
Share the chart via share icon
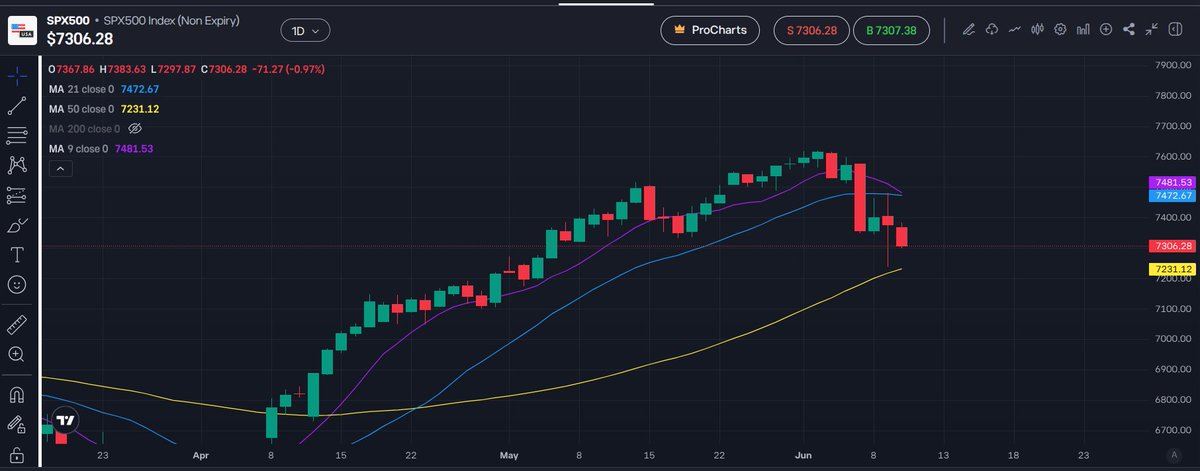pyautogui.click(x=1129, y=30)
